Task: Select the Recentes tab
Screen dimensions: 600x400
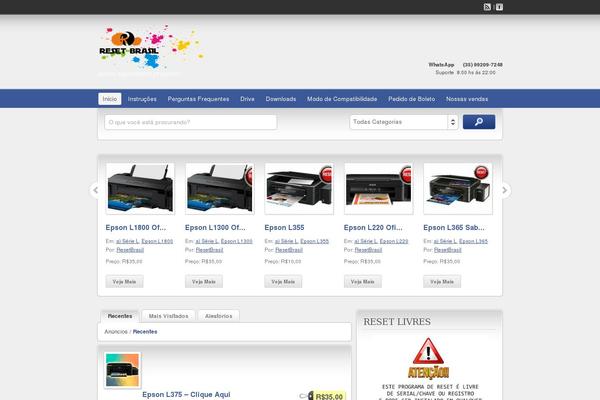Action: pyautogui.click(x=120, y=316)
